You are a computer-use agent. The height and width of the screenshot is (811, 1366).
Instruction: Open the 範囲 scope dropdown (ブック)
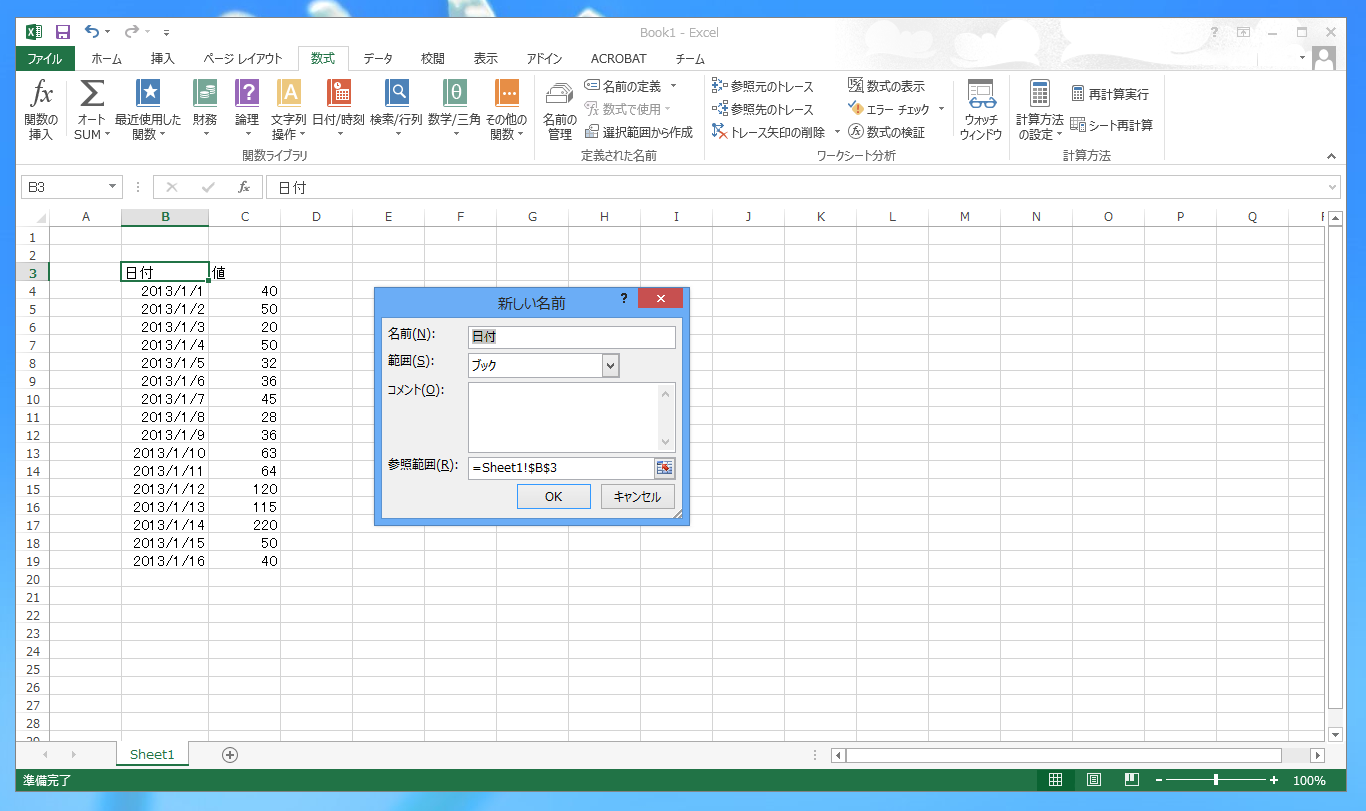click(611, 365)
